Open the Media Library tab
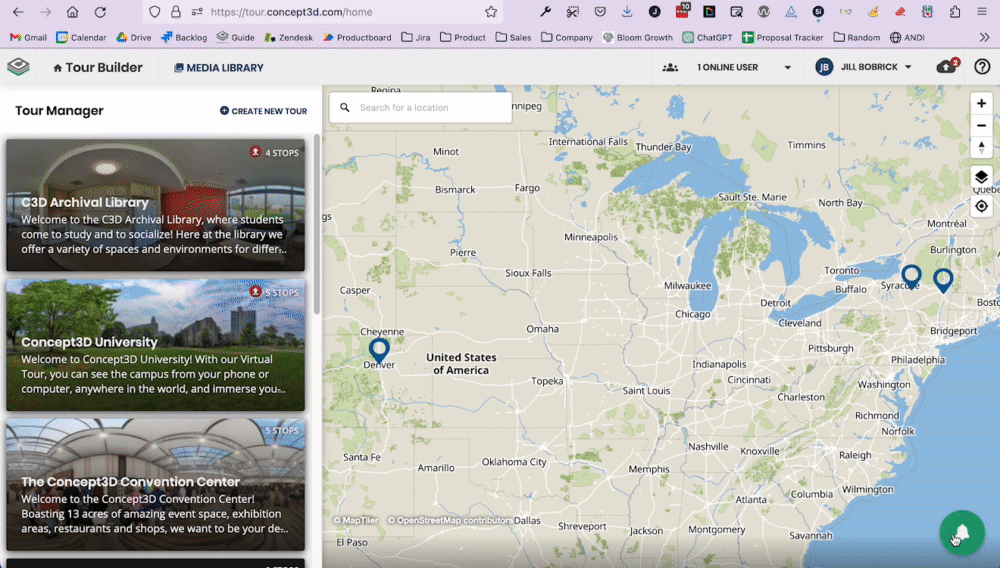Screen dimensions: 1000x568 pos(219,68)
